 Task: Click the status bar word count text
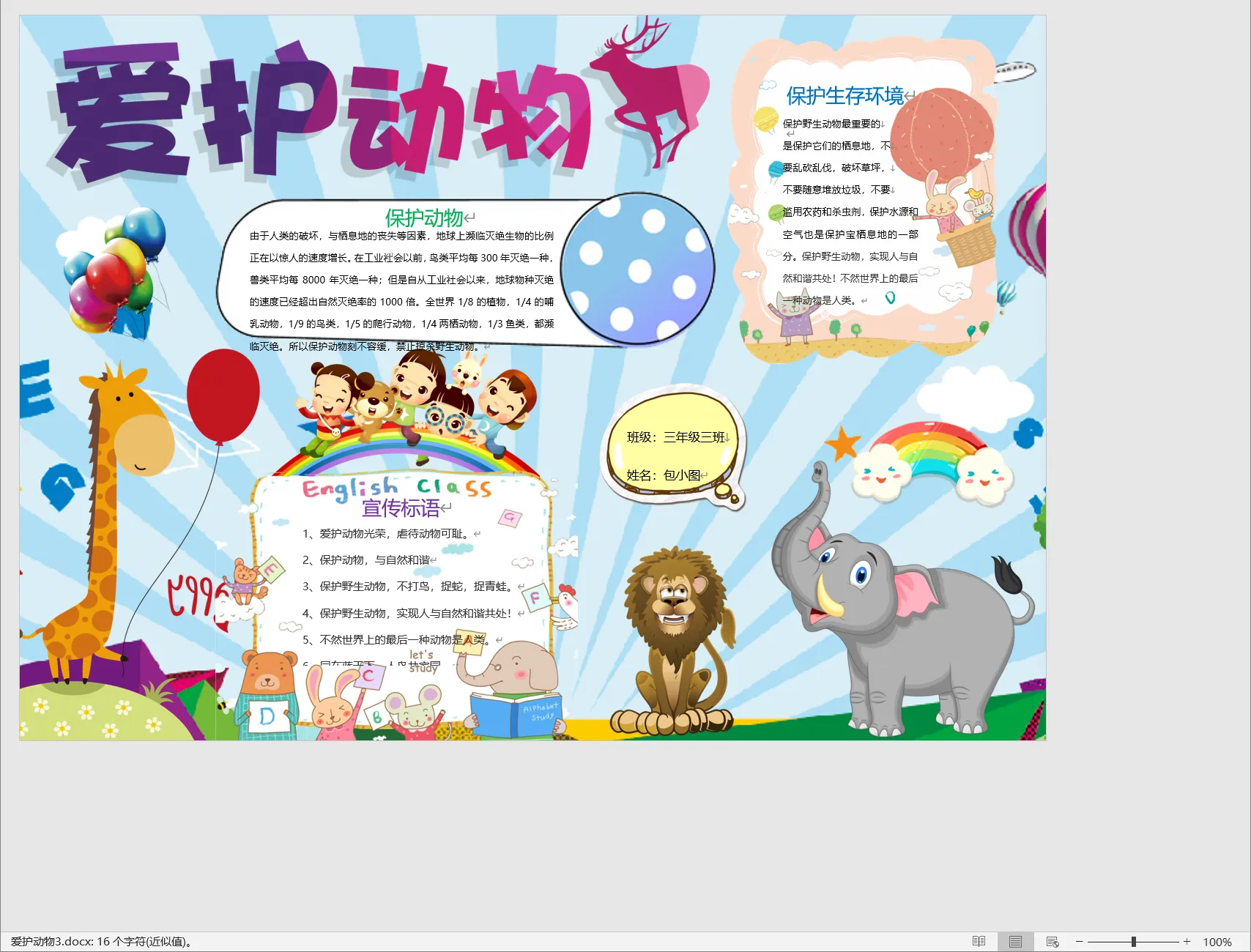[x=101, y=942]
